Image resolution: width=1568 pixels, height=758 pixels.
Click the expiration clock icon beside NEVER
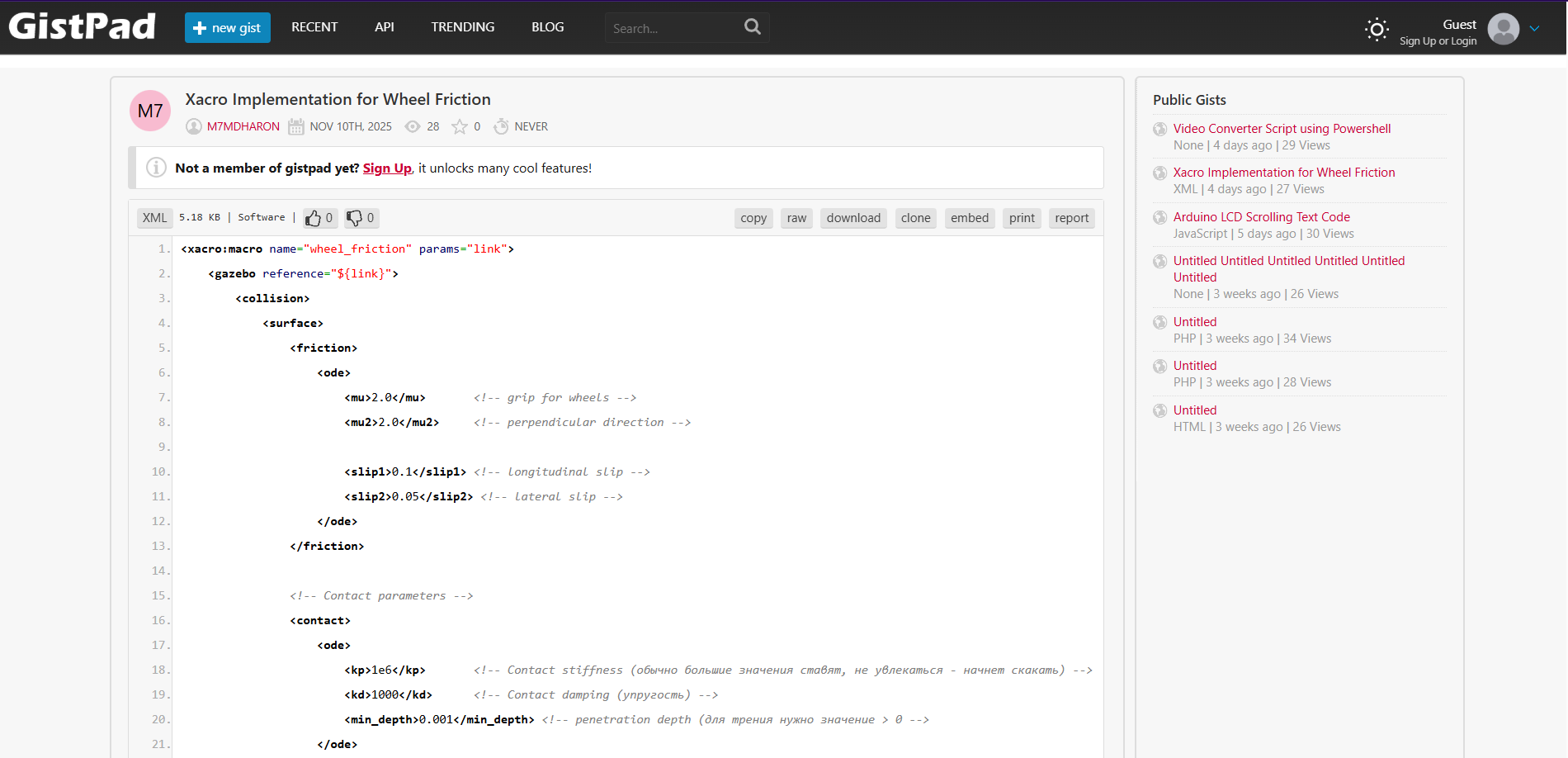click(x=501, y=126)
